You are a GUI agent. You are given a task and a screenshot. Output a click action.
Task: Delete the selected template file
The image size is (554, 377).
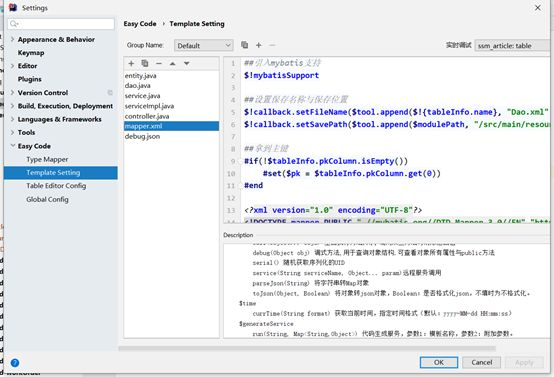coord(159,64)
